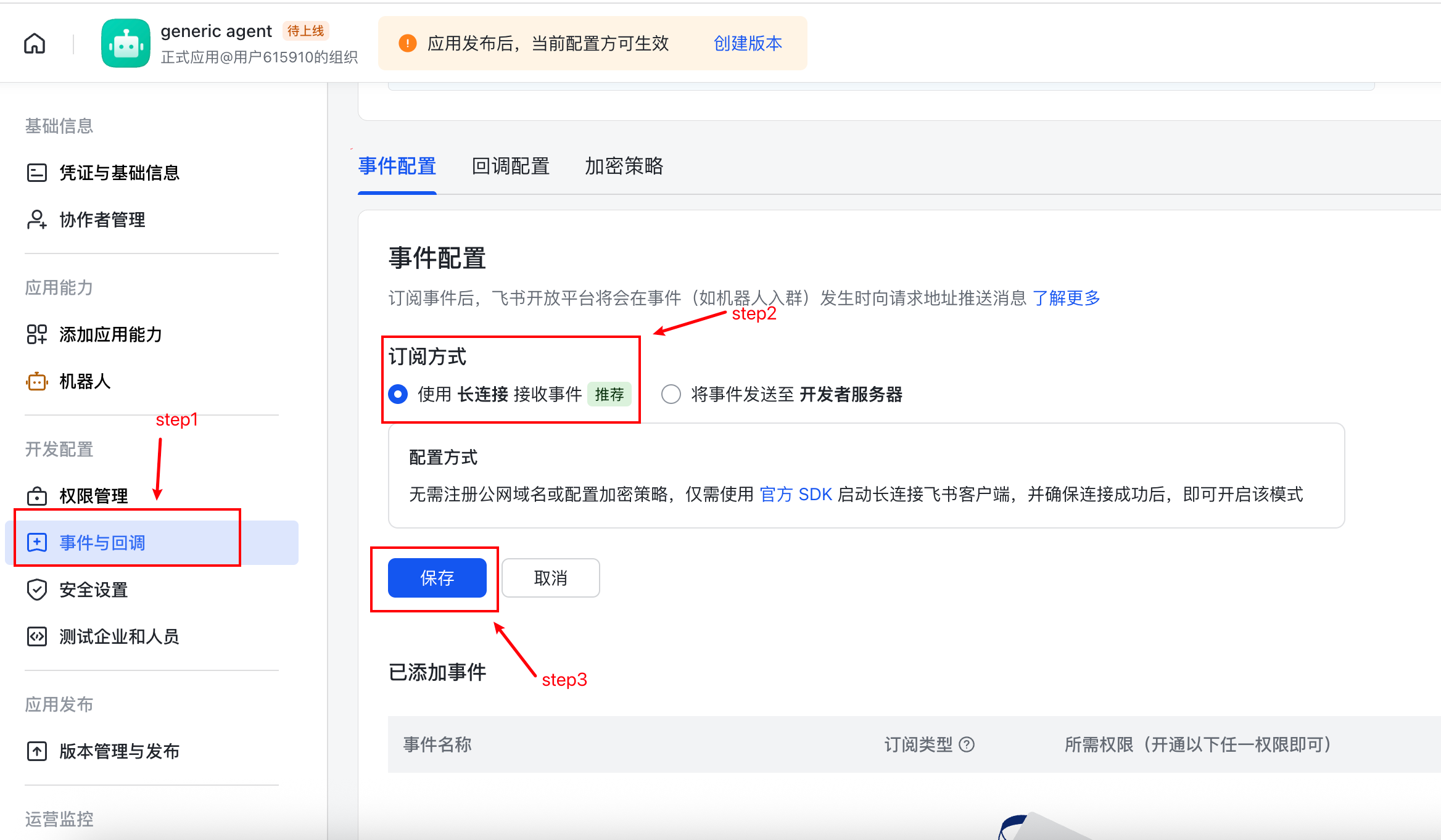Click the home icon in header

coord(35,44)
